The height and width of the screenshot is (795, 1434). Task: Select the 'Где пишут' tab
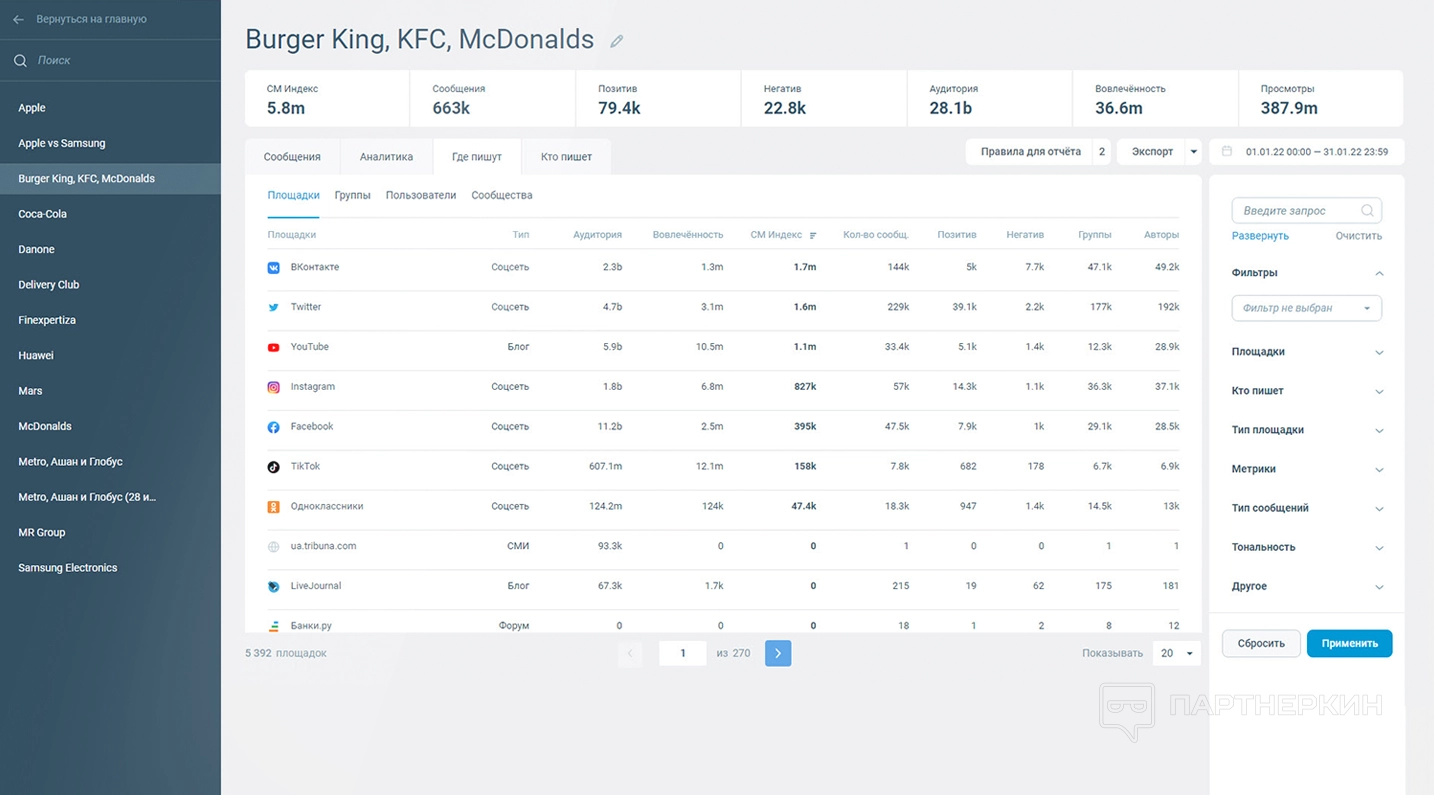pyautogui.click(x=477, y=157)
